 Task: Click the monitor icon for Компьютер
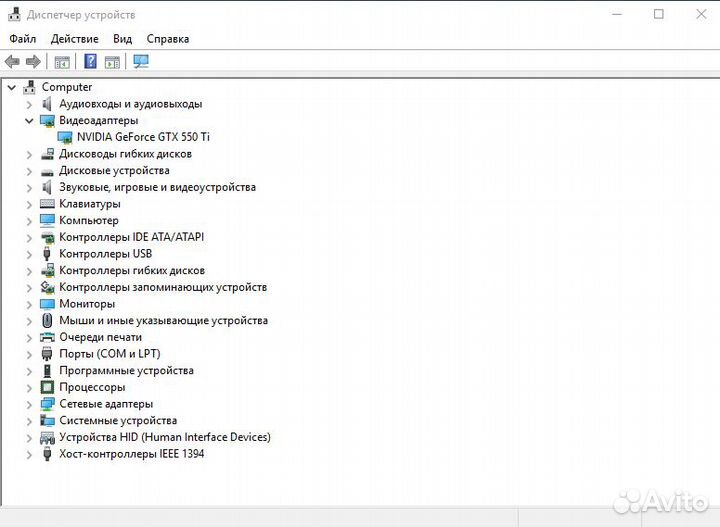click(x=47, y=221)
